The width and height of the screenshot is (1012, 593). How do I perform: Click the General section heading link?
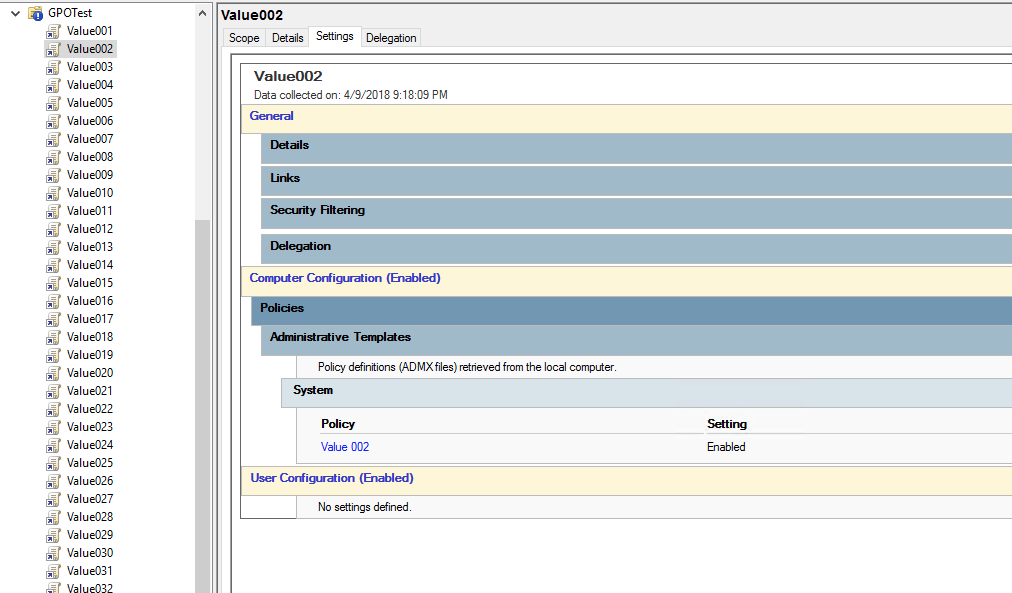click(x=271, y=116)
